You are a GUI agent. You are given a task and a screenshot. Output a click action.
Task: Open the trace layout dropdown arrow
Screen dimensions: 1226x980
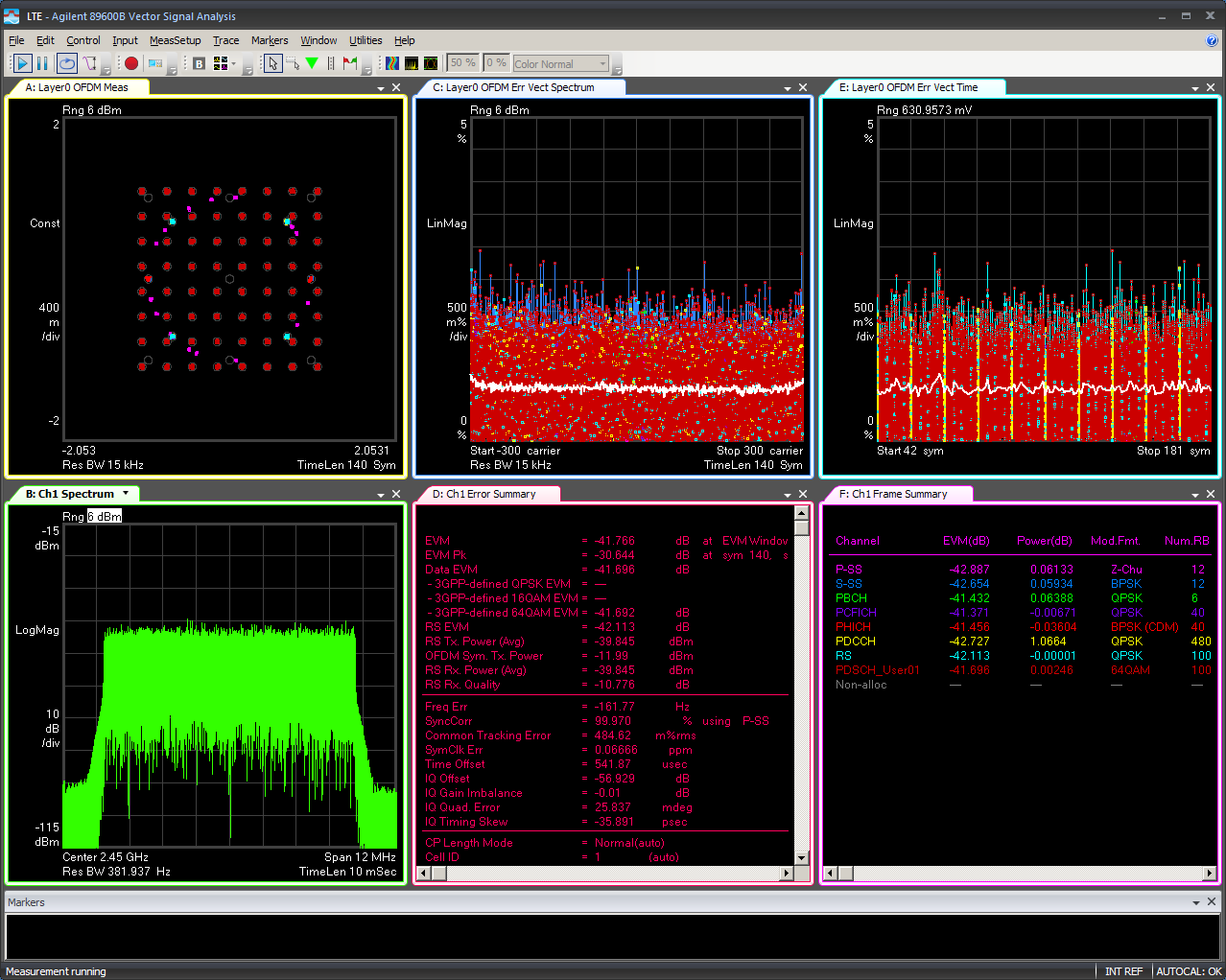[x=233, y=63]
